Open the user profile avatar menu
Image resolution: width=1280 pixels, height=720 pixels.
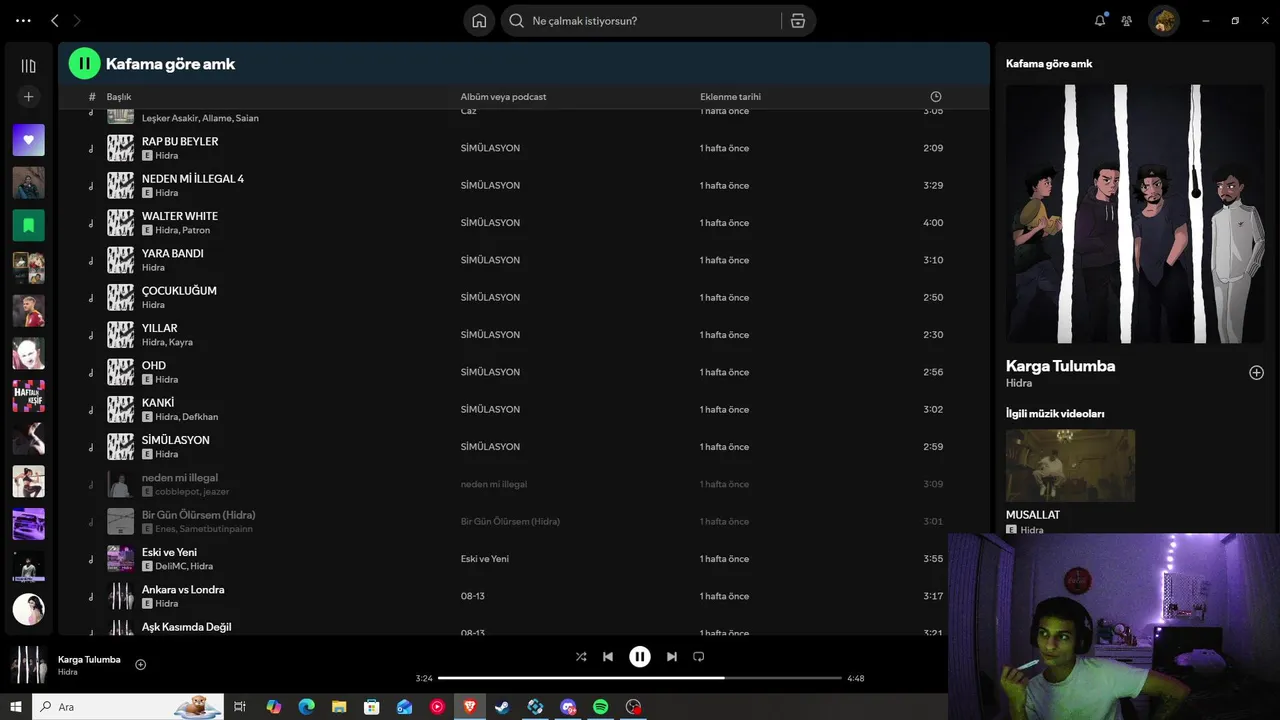(1163, 20)
